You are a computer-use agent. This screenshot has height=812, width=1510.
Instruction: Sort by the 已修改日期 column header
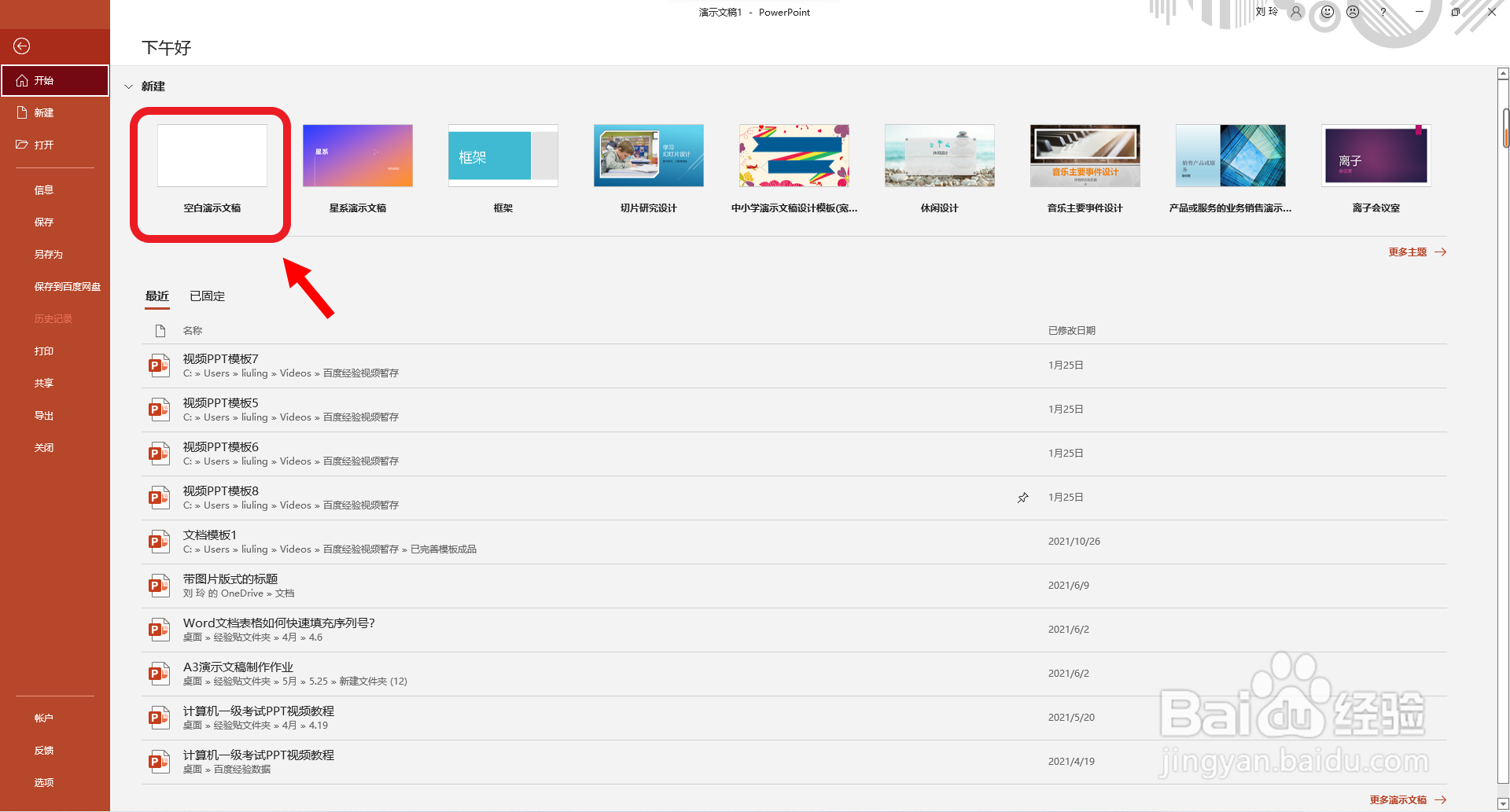click(x=1072, y=331)
